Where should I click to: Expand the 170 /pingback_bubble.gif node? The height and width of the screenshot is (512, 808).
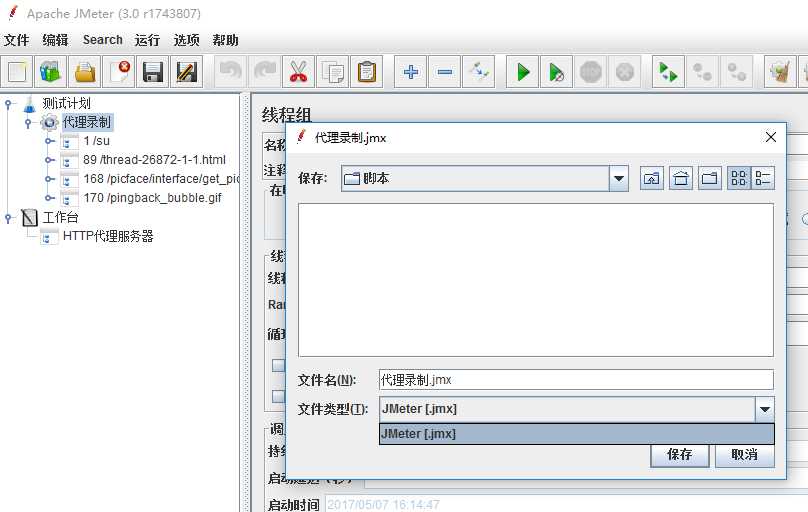[x=49, y=198]
